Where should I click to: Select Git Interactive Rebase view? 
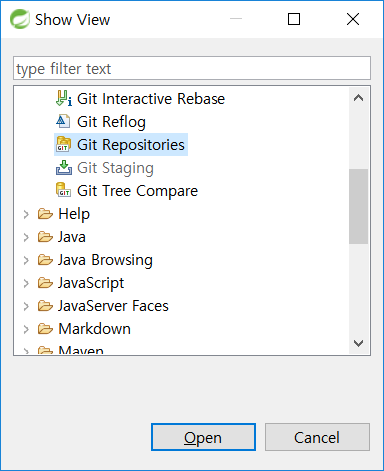(x=151, y=99)
